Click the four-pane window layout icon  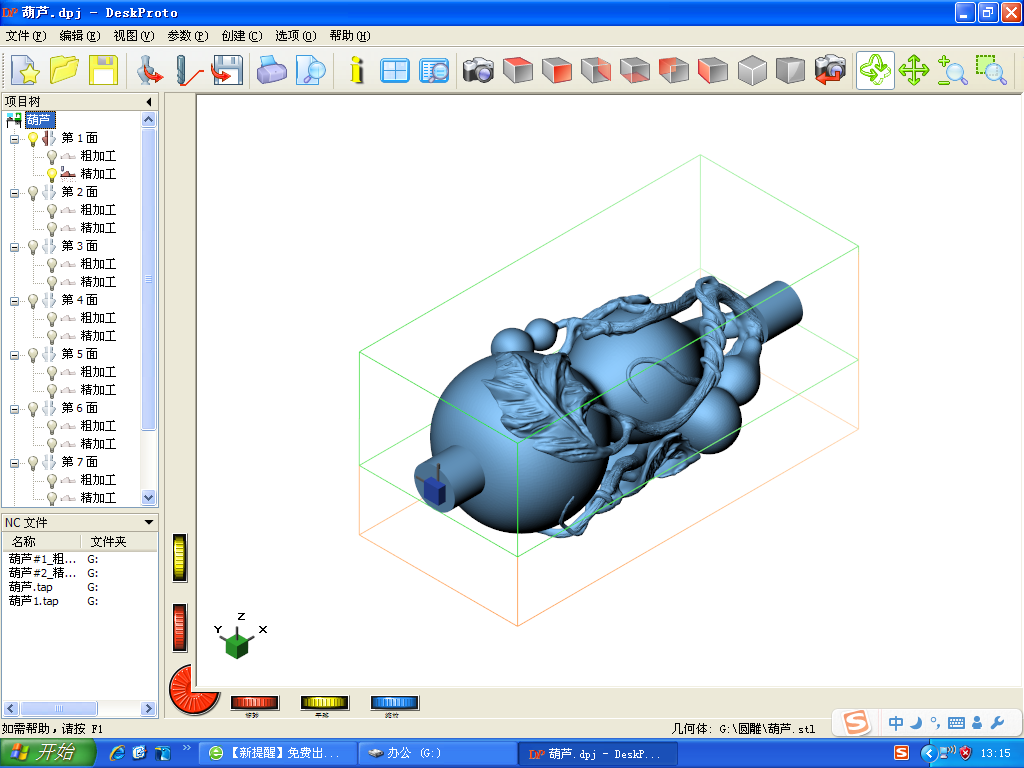click(x=395, y=70)
